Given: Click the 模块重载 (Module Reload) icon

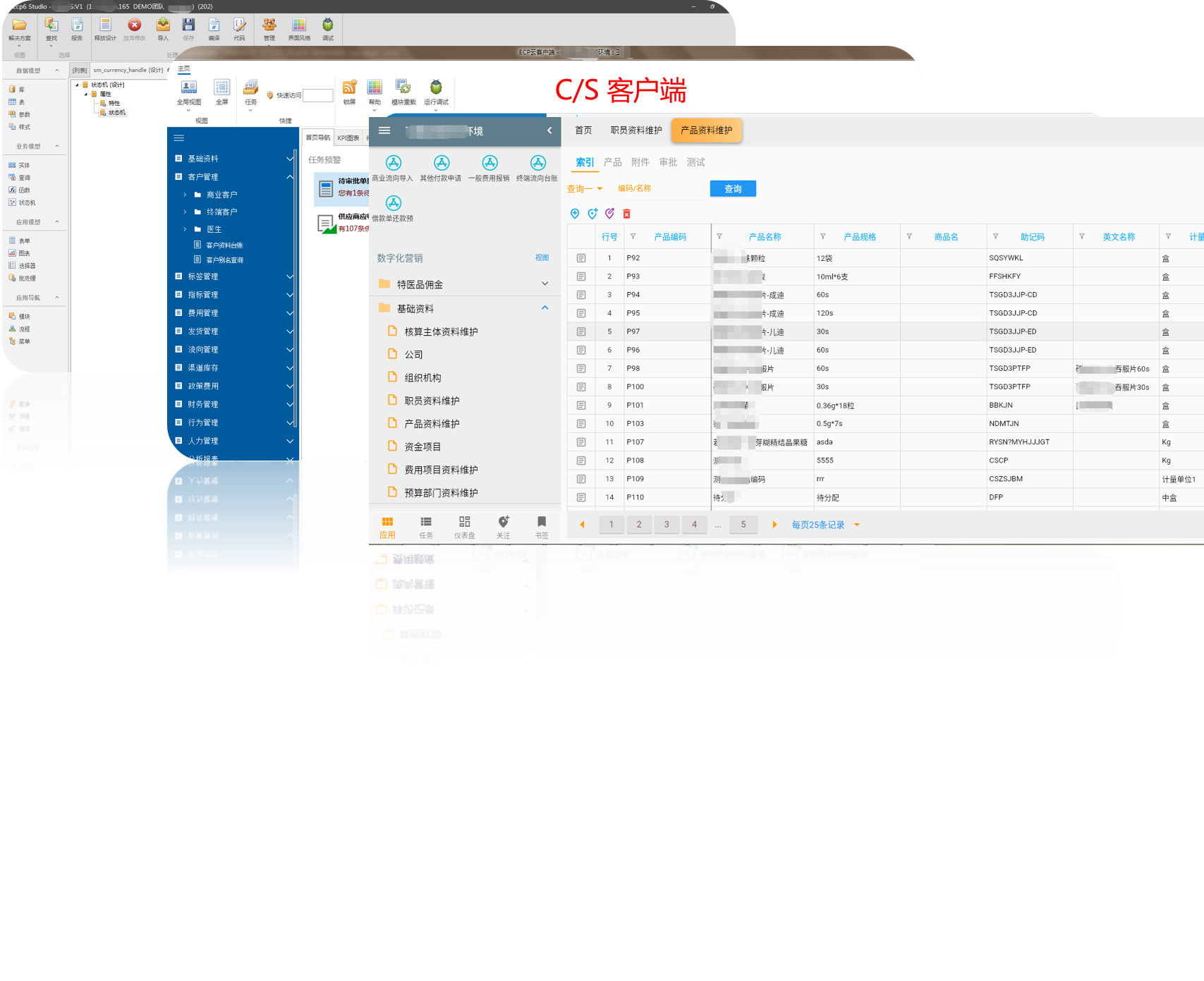Looking at the screenshot, I should coord(403,88).
